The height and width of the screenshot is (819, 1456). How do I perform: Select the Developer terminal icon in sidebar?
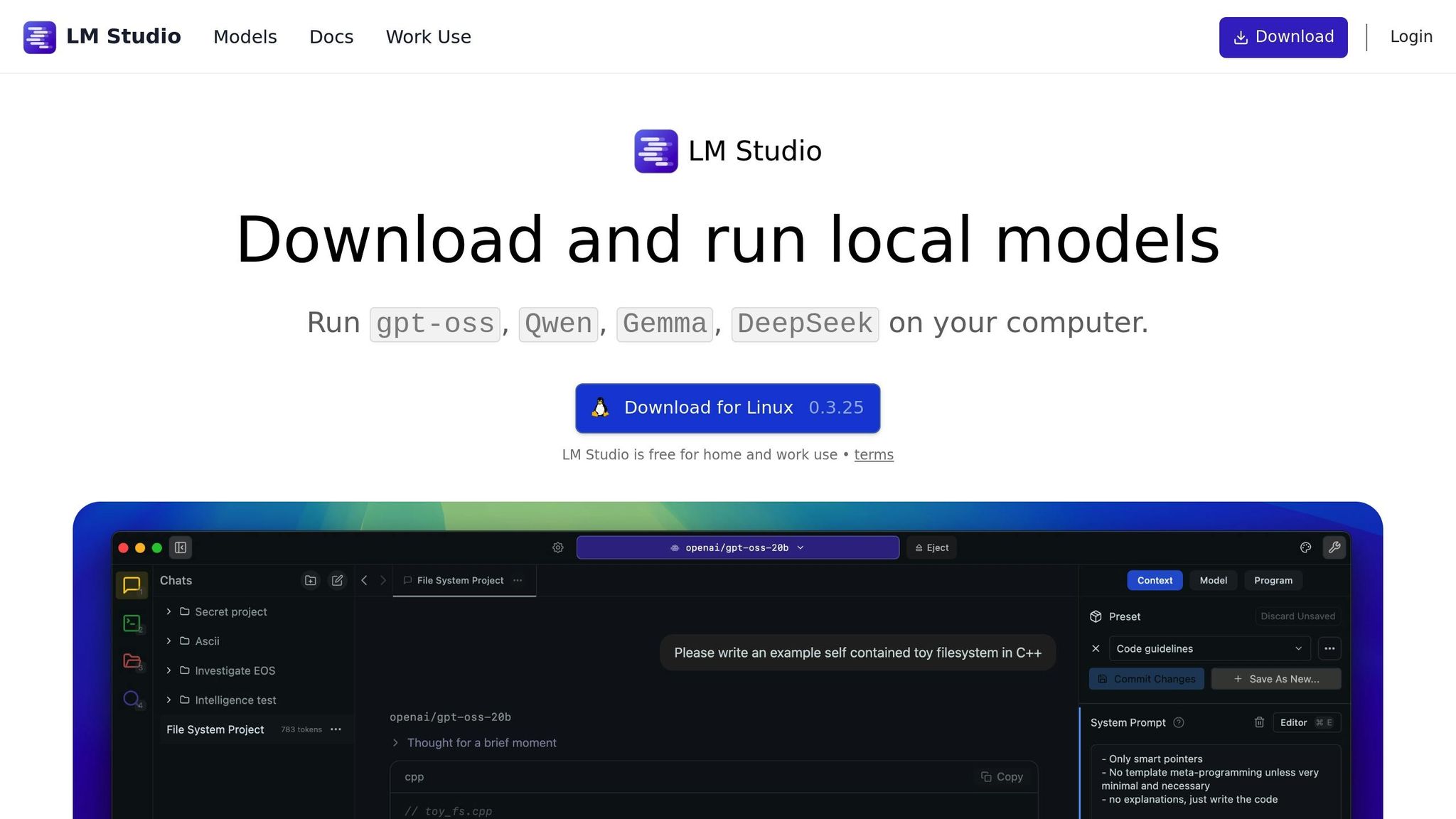(x=132, y=623)
